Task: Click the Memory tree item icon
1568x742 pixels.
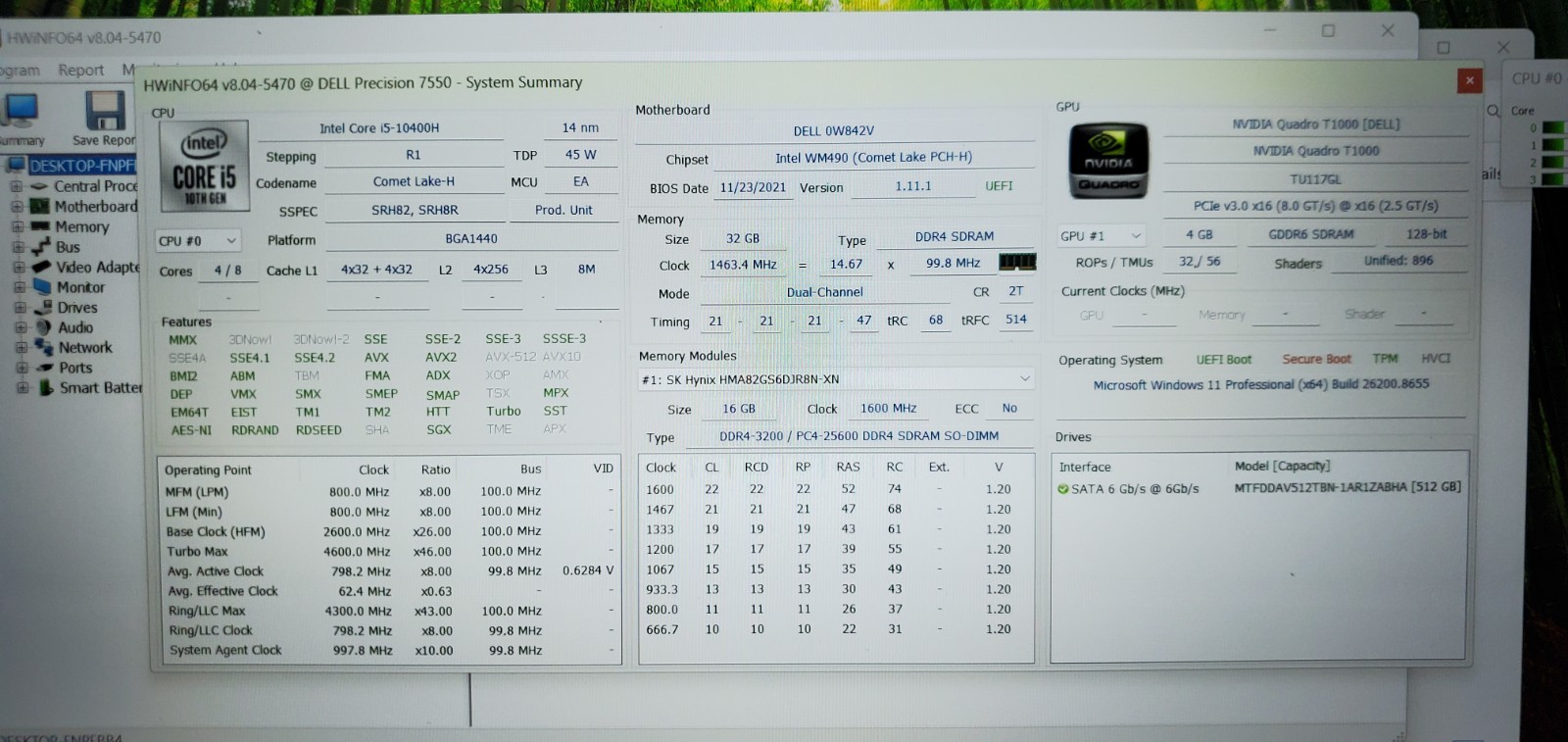Action: 39,226
